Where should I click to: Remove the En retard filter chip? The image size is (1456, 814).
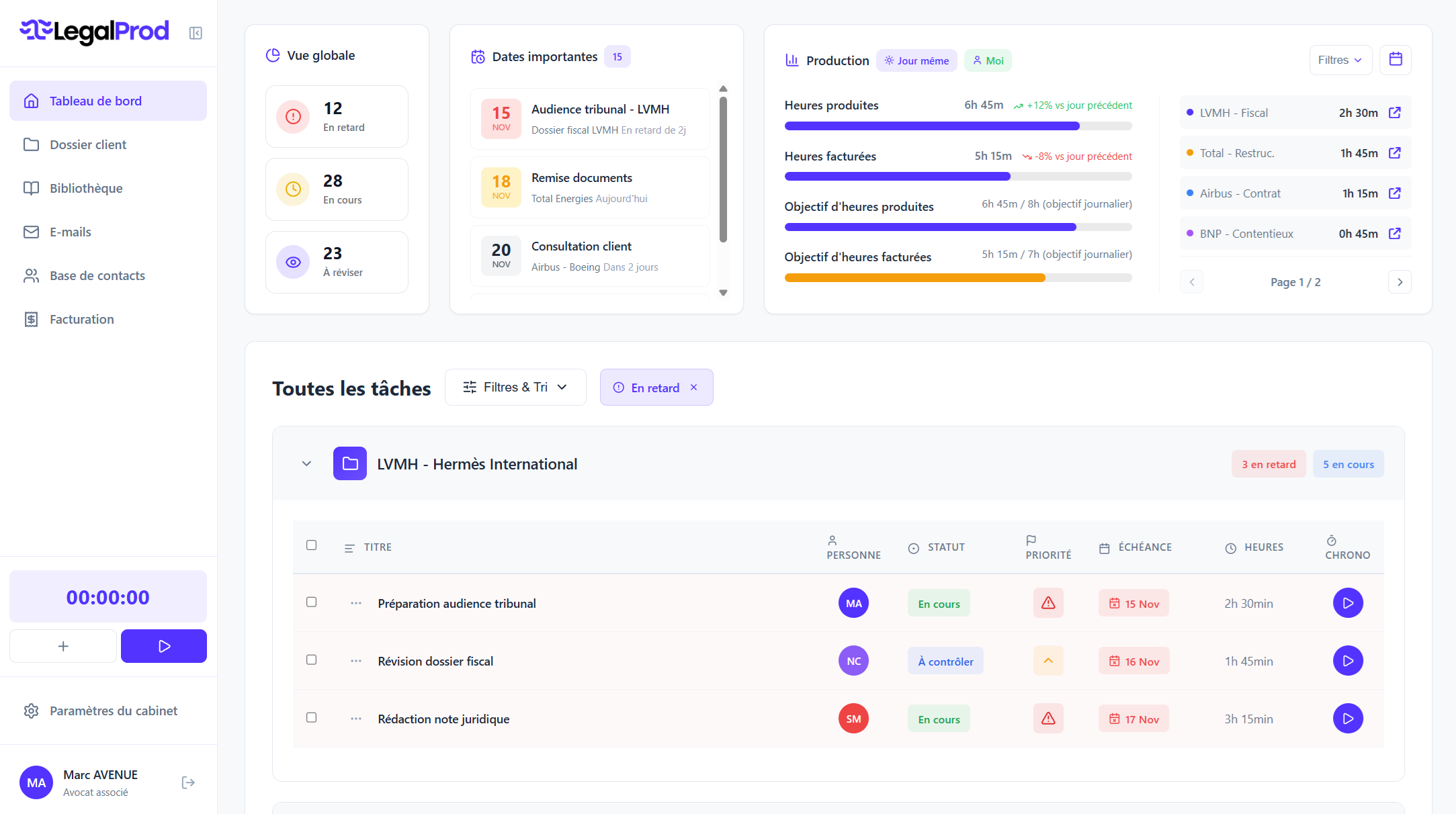pyautogui.click(x=694, y=388)
